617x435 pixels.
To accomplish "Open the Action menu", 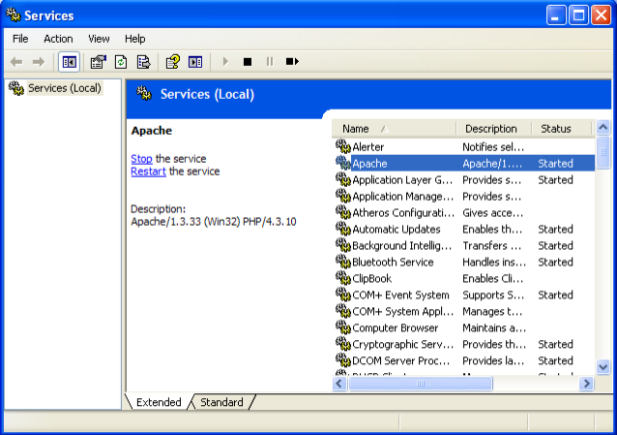I will [58, 38].
